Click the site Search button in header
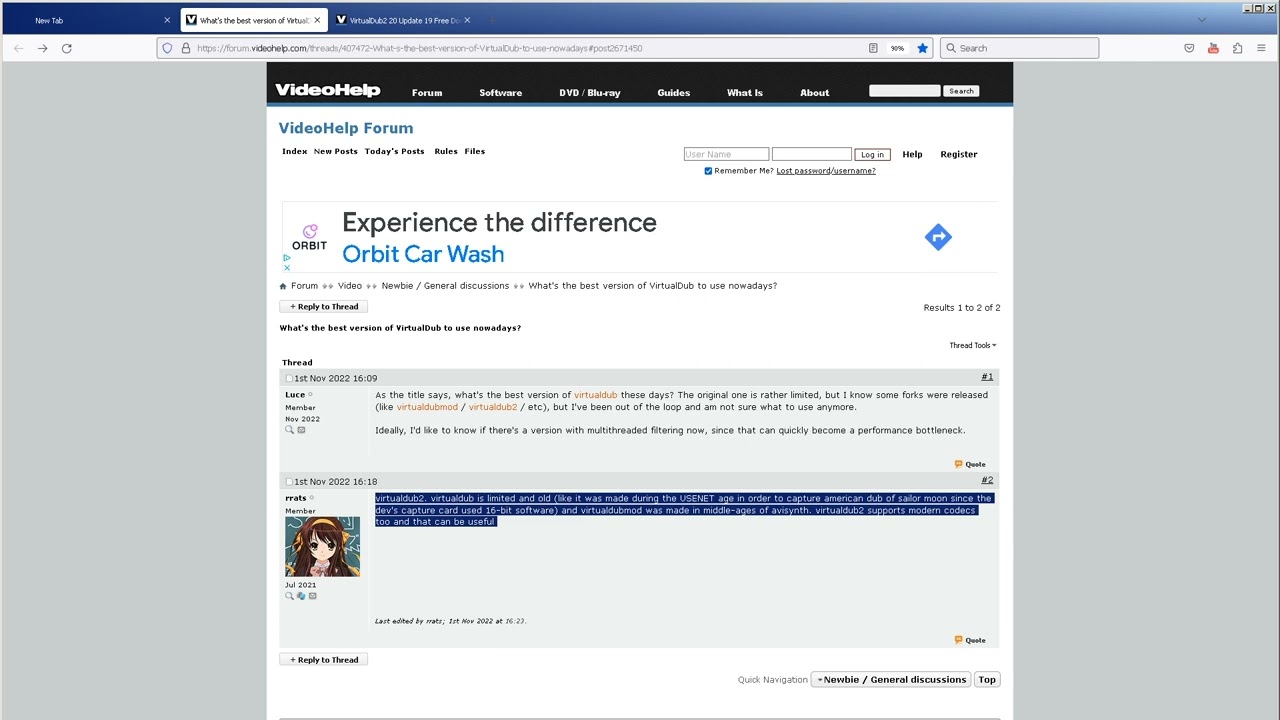This screenshot has width=1280, height=720. pyautogui.click(x=961, y=91)
